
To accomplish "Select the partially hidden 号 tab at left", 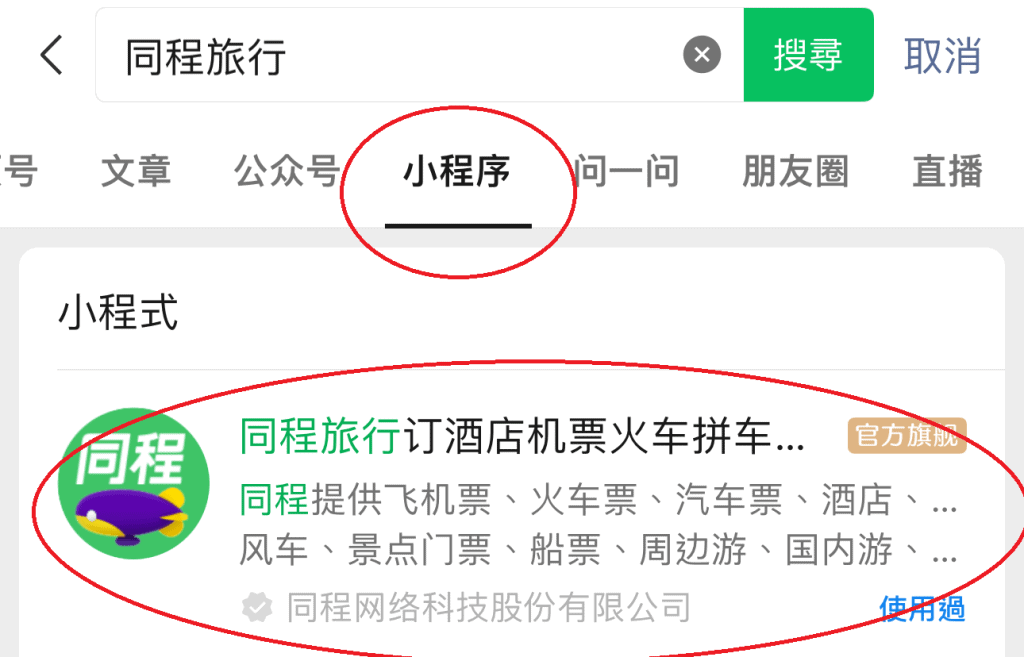I will tap(18, 171).
